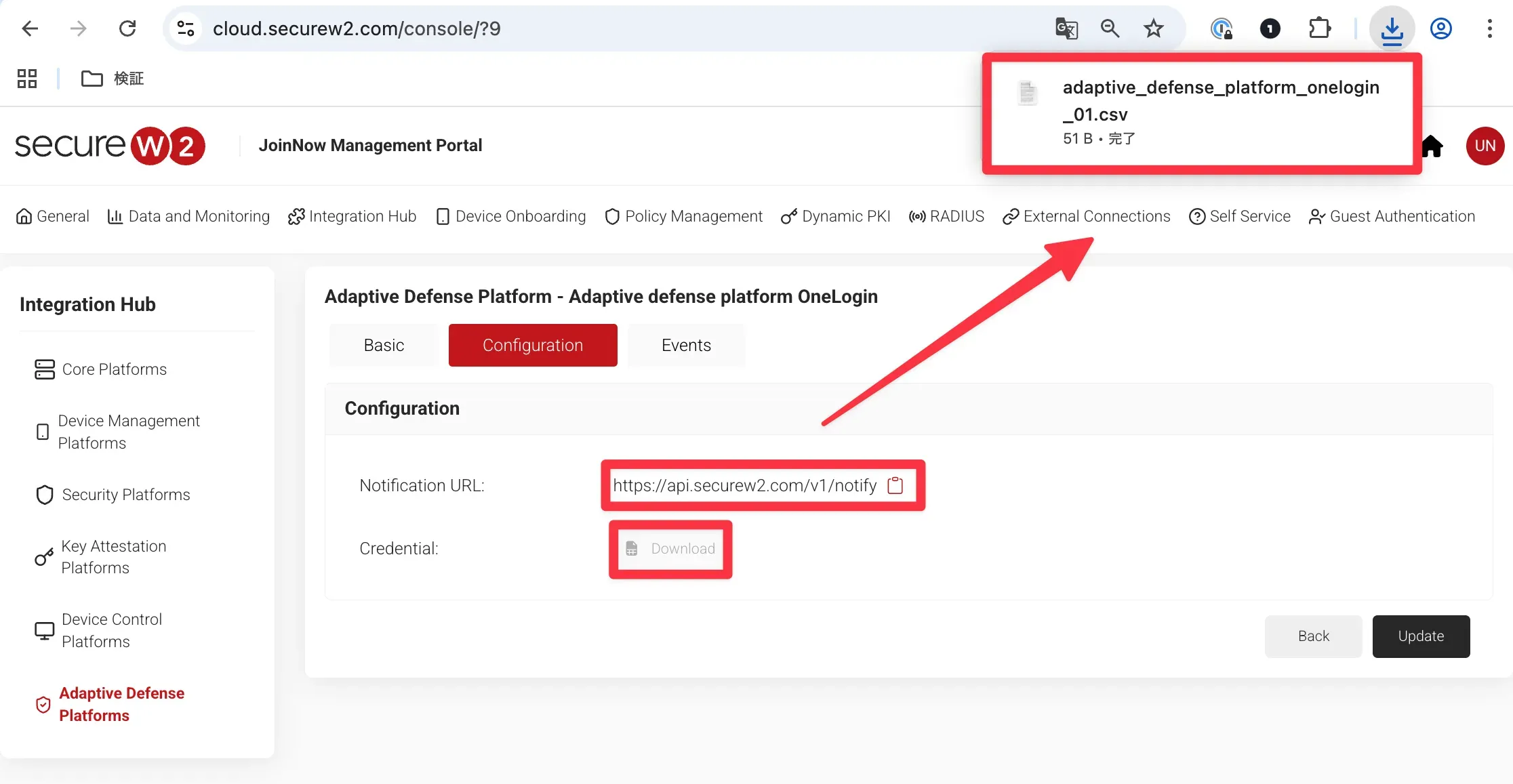Copy the Notification URL with clipboard icon
Screen dimensions: 1513x784
[895, 485]
